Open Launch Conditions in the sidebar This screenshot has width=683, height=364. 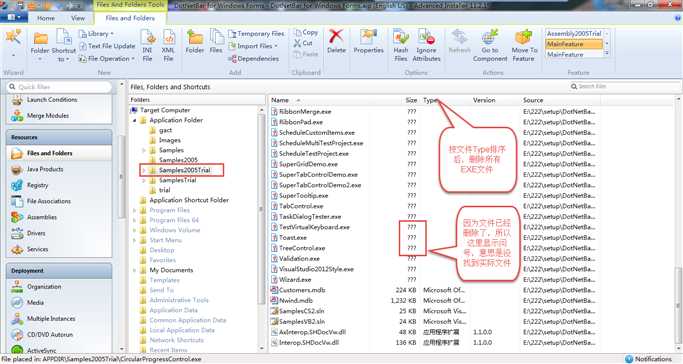click(x=51, y=100)
